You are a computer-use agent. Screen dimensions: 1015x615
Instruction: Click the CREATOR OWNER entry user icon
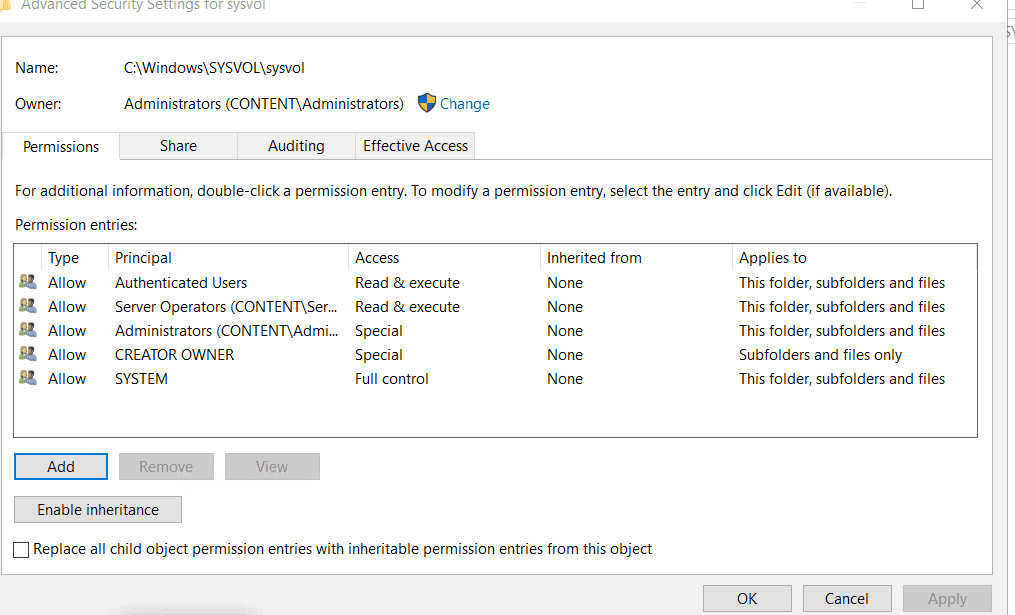28,355
